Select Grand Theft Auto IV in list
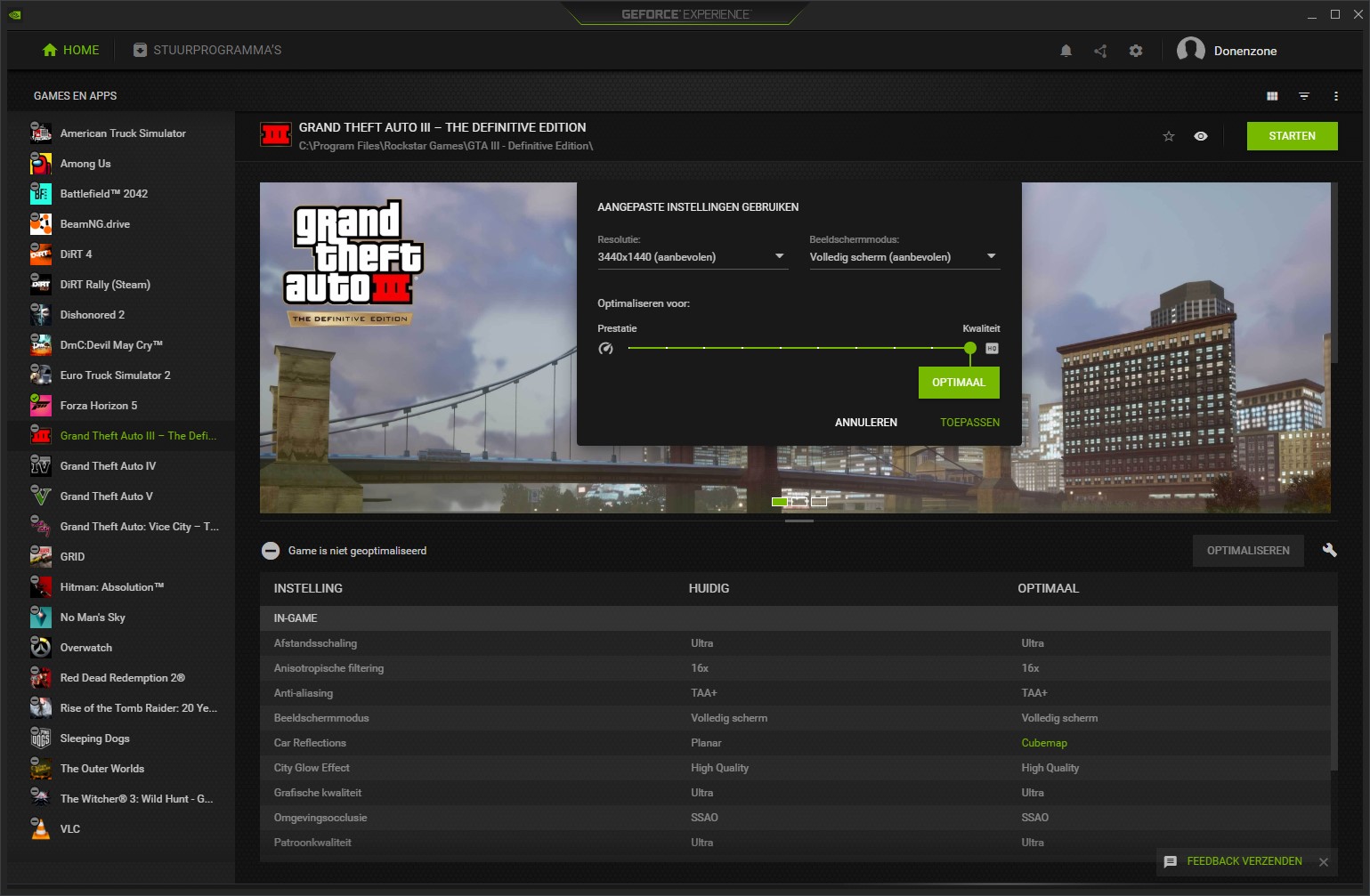1370x896 pixels. pos(121,466)
